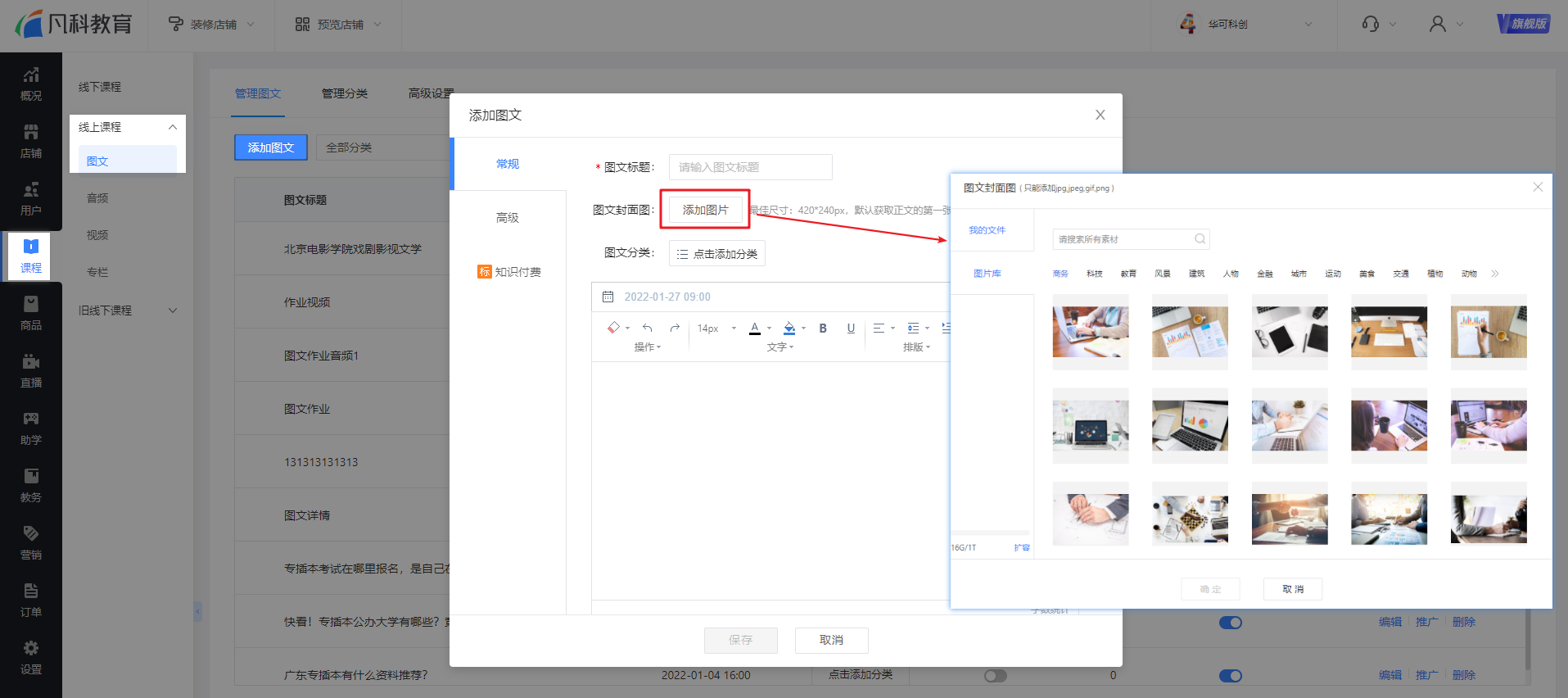The height and width of the screenshot is (698, 1568).
Task: Switch to 我的文件 in image picker
Action: (x=987, y=230)
